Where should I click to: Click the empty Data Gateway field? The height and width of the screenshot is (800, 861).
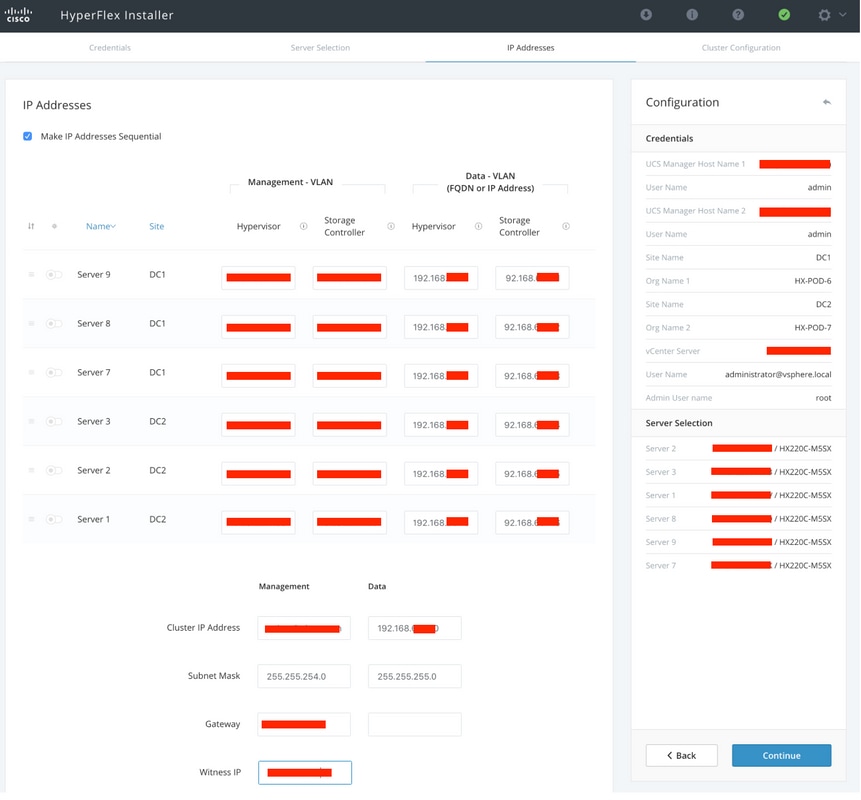(415, 724)
